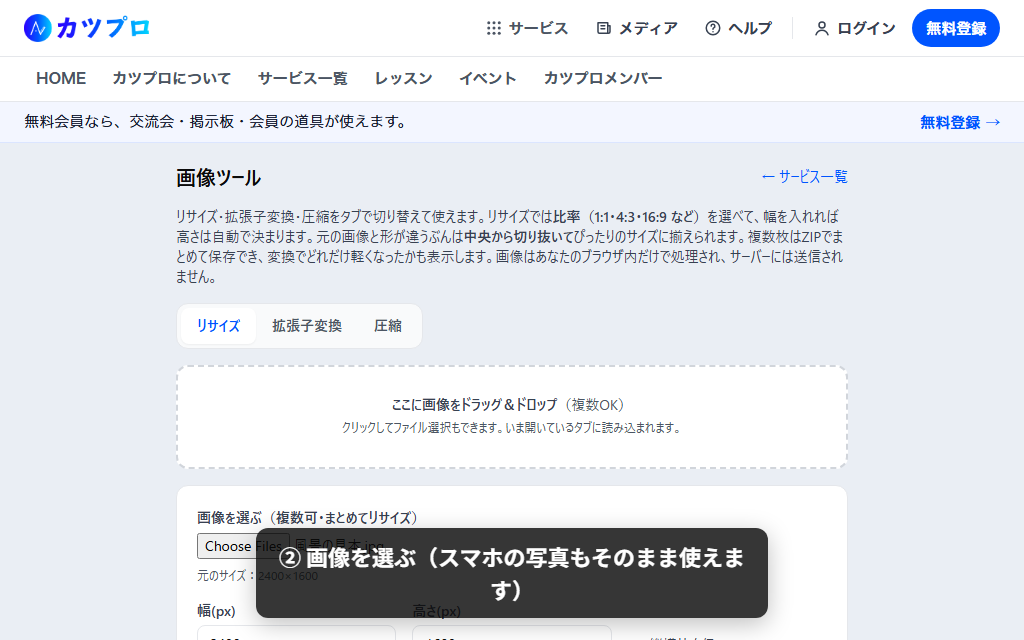Open イベント navigation item
This screenshot has height=640, width=1024.
(x=487, y=78)
